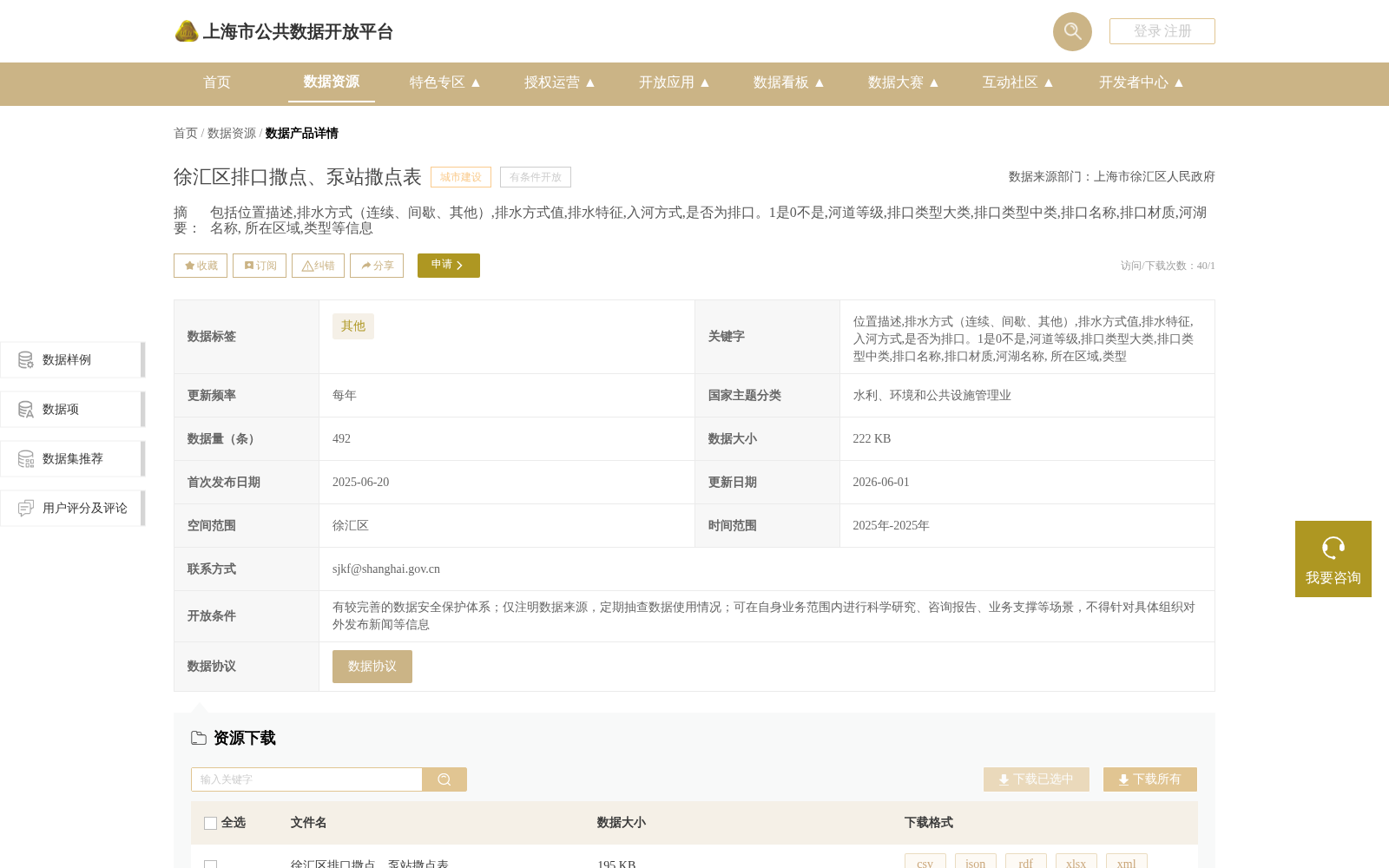1389x868 pixels.
Task: Expand the 数据看板 menu
Action: 789,82
